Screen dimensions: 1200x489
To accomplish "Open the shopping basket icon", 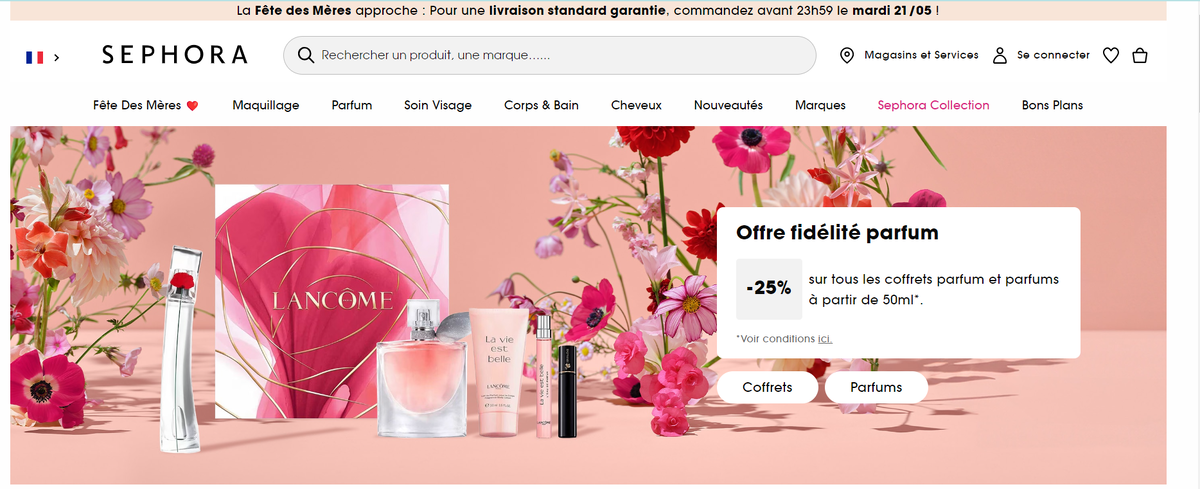I will click(1140, 56).
